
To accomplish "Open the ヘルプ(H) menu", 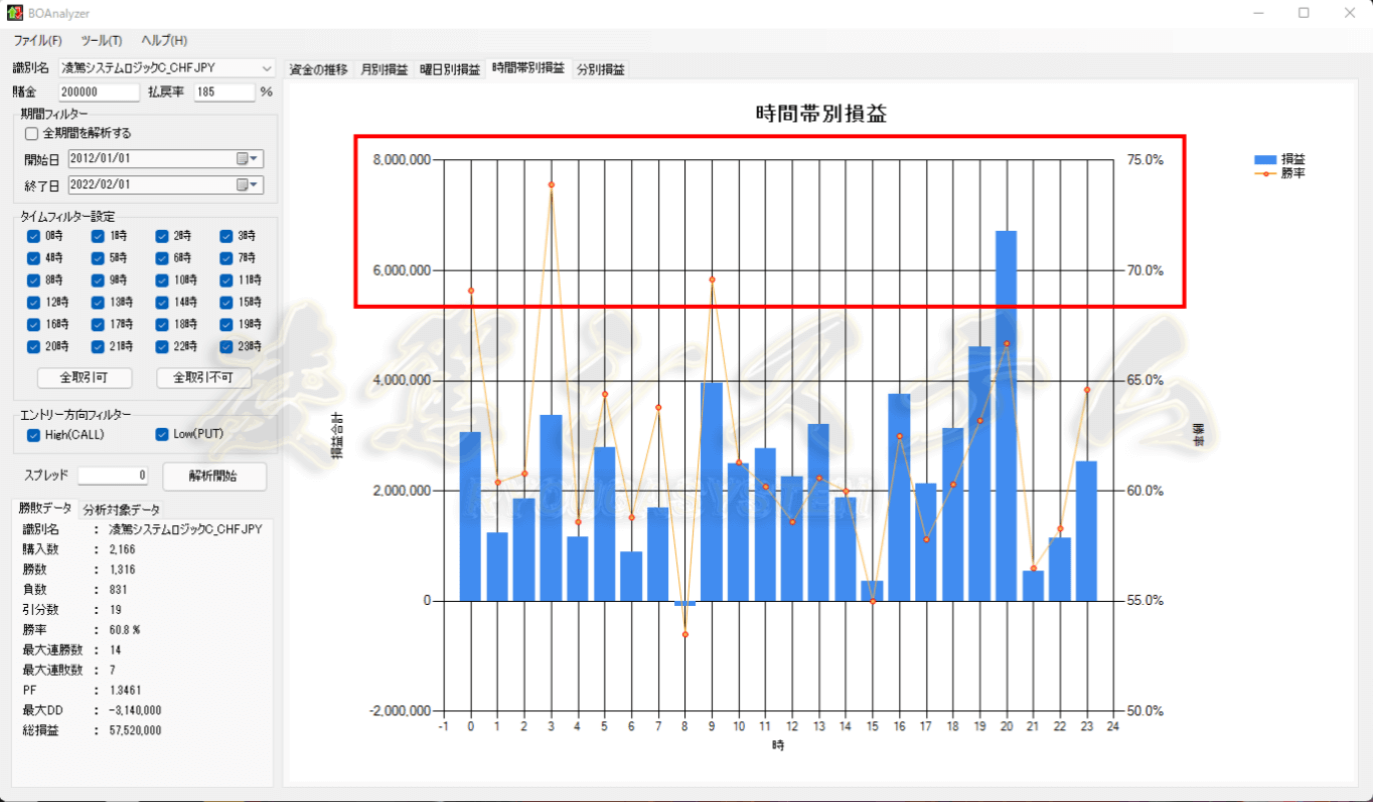I will (x=164, y=40).
